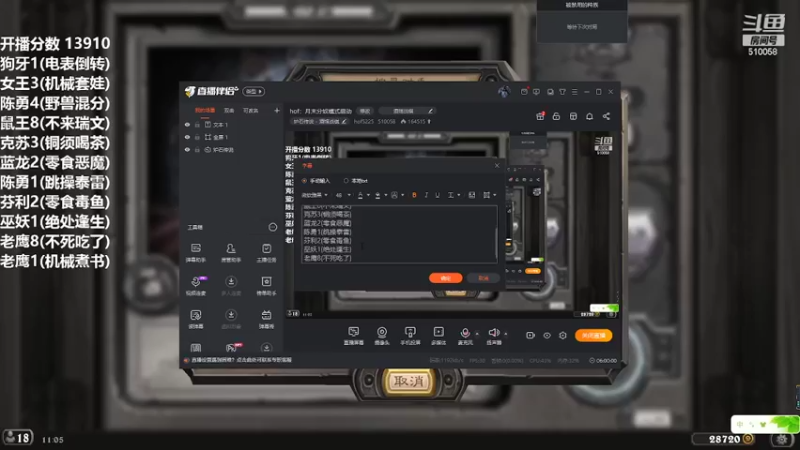Cancel the subtitle dialog with 取消
This screenshot has height=450, width=800.
[483, 278]
